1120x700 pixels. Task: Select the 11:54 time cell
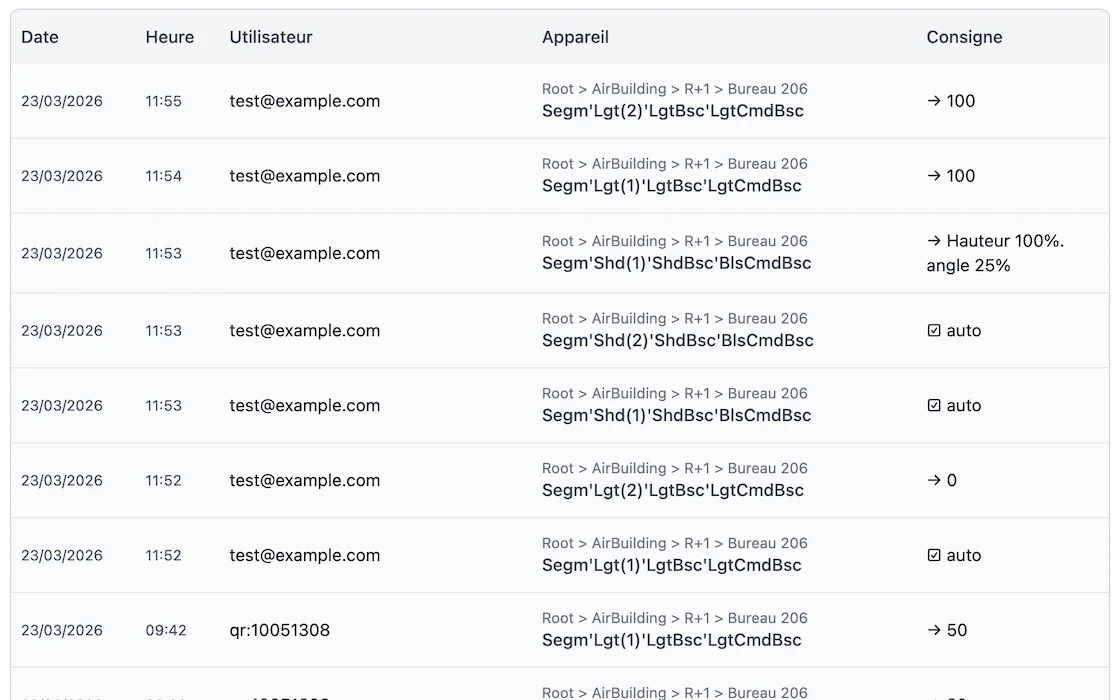(163, 176)
